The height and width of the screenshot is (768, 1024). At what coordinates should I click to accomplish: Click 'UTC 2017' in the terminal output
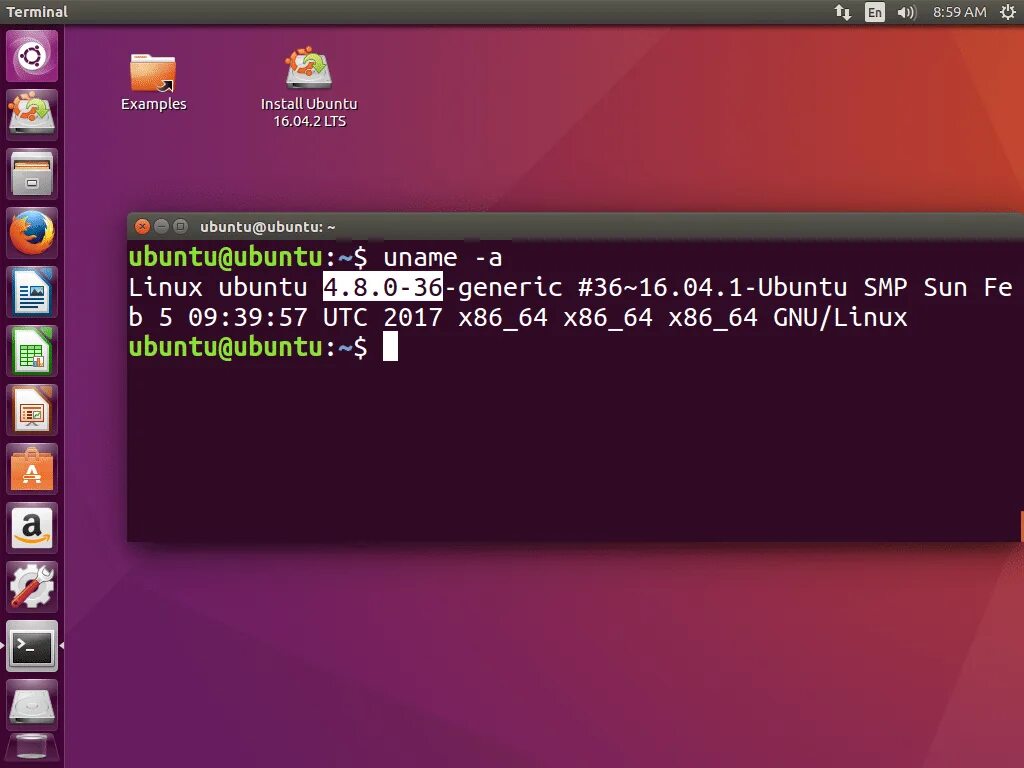pos(383,317)
